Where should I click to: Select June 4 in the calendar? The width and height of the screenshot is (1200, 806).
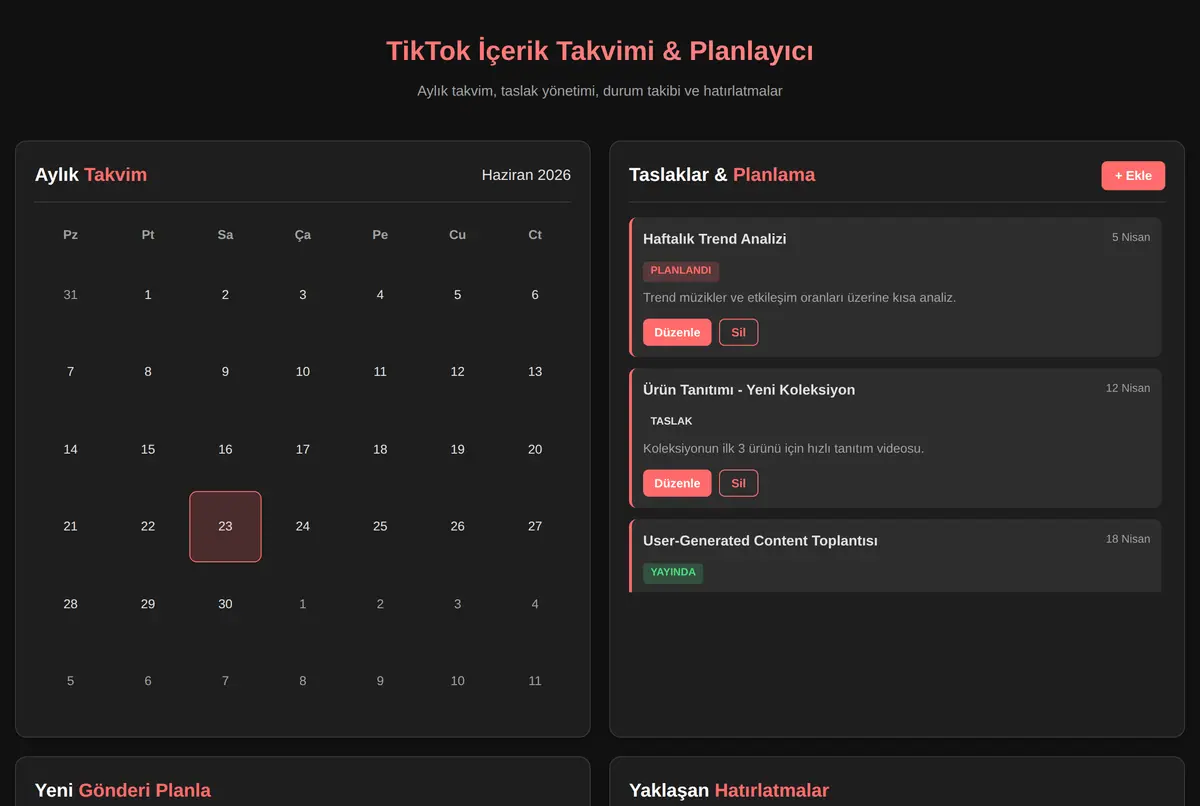click(x=380, y=294)
